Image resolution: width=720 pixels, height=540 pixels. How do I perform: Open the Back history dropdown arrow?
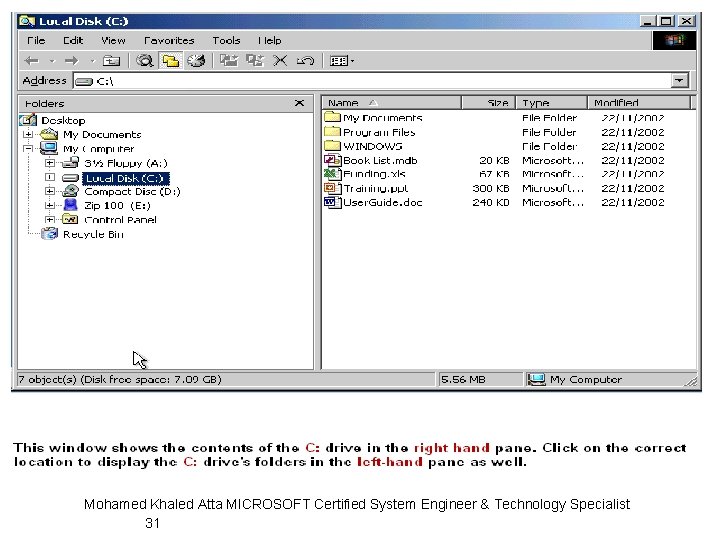click(x=52, y=61)
